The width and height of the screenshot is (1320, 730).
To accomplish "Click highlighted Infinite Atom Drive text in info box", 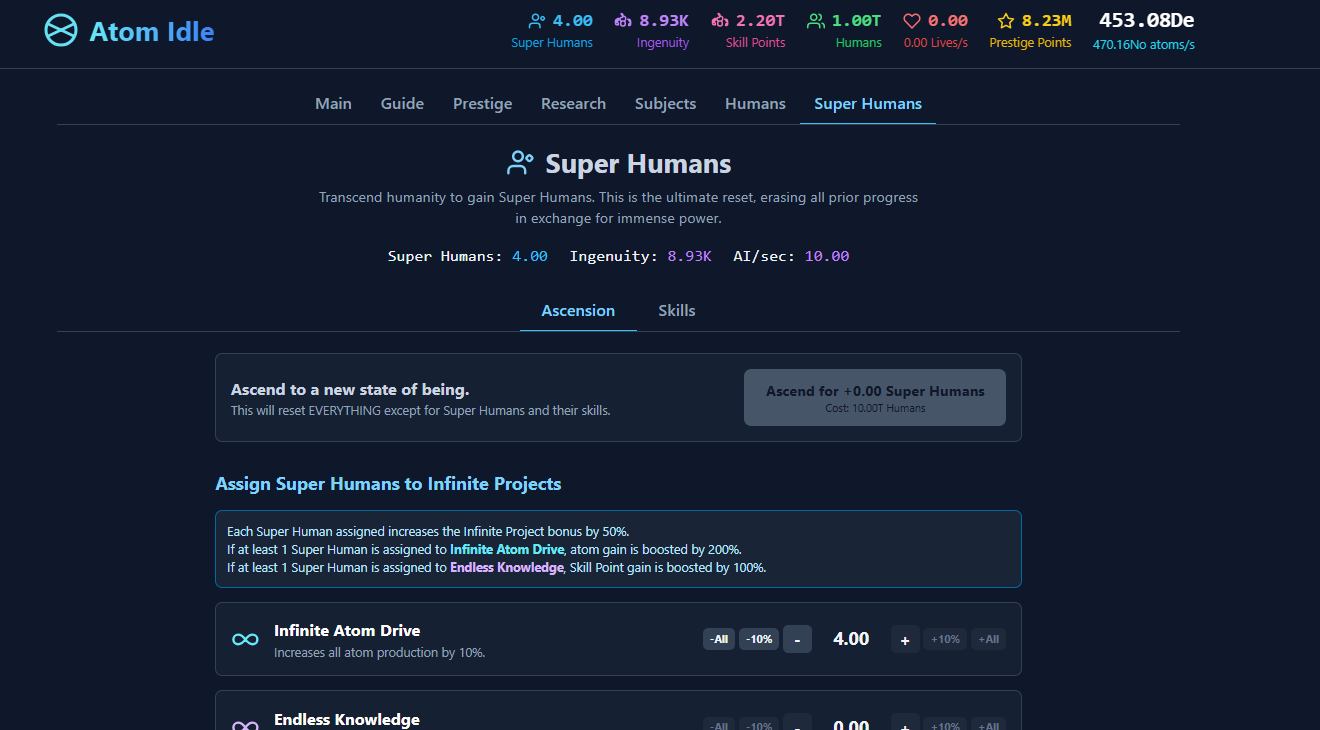I will click(507, 549).
